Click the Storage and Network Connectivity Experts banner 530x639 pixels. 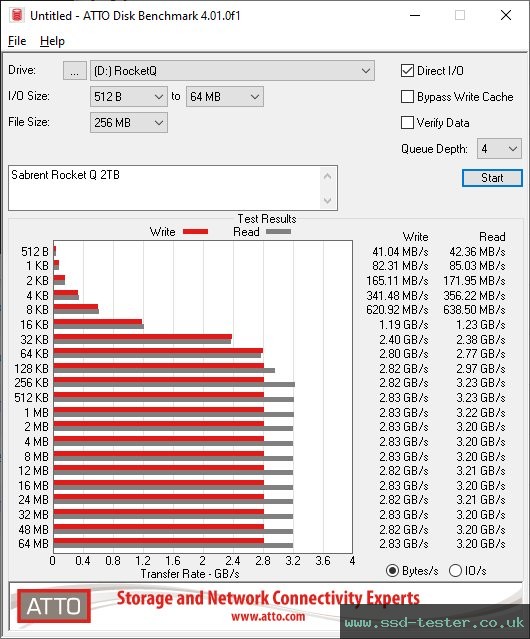pos(268,599)
